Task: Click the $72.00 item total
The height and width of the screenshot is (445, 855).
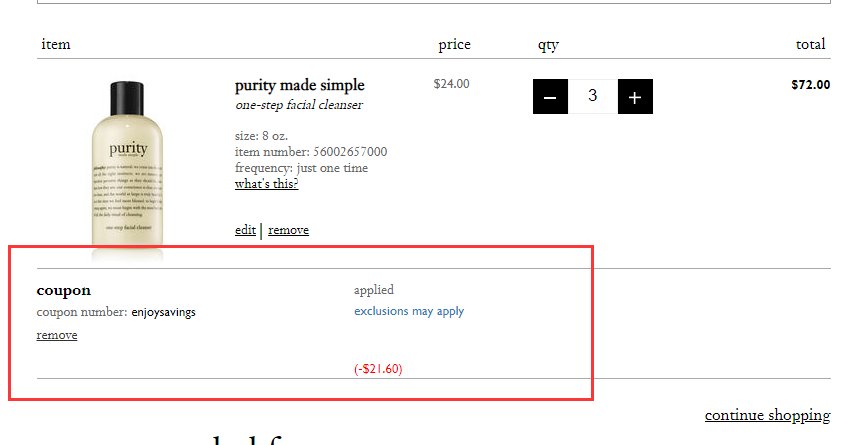Action: coord(810,85)
